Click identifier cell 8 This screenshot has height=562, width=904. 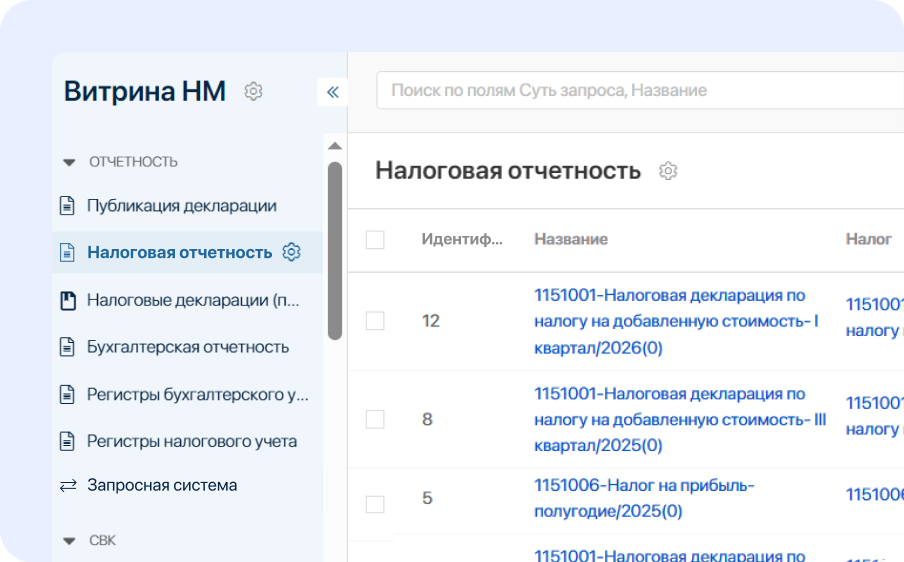coord(427,420)
